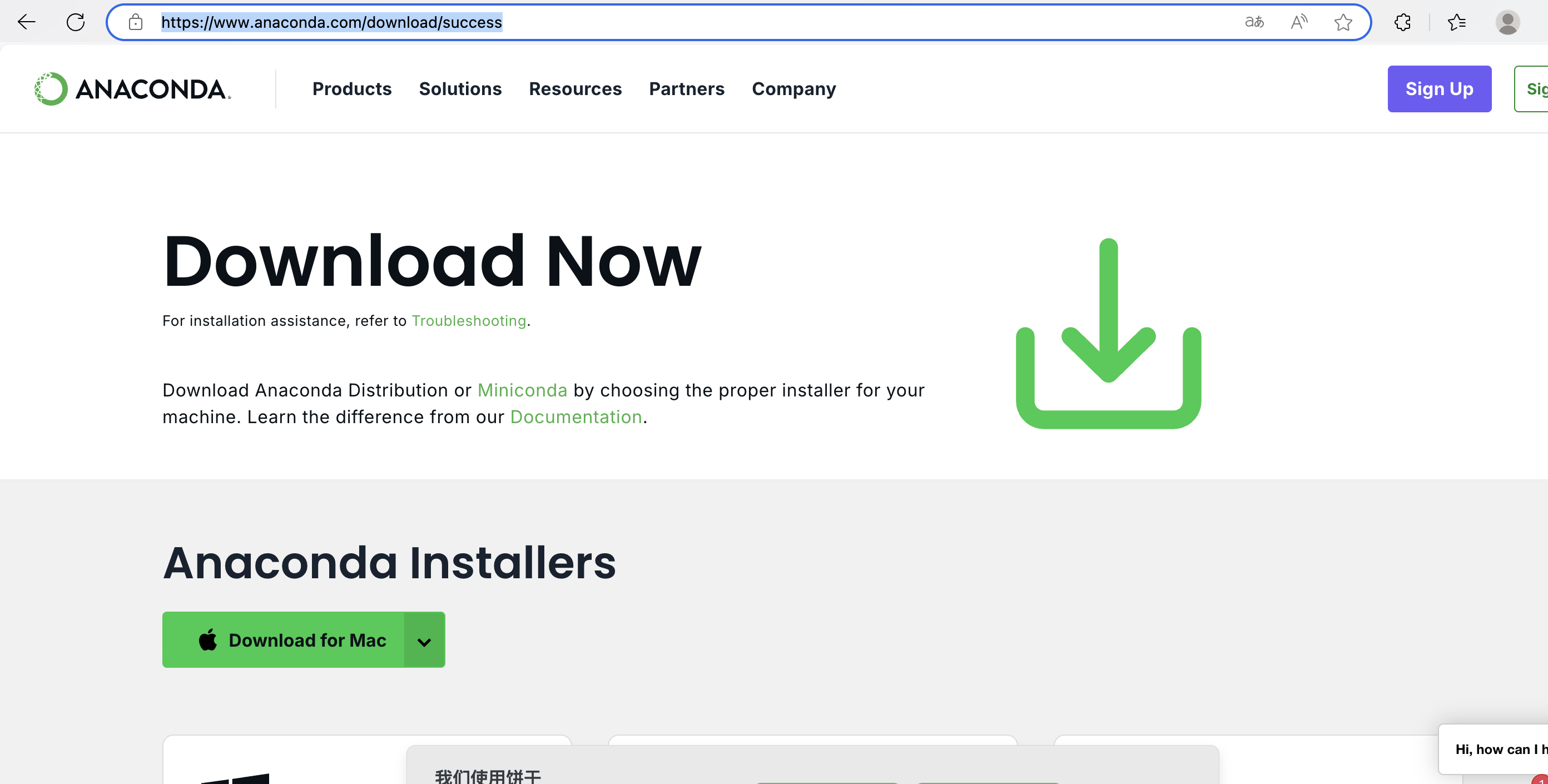Viewport: 1548px width, 784px height.
Task: Open the user profile avatar
Action: coord(1507,22)
